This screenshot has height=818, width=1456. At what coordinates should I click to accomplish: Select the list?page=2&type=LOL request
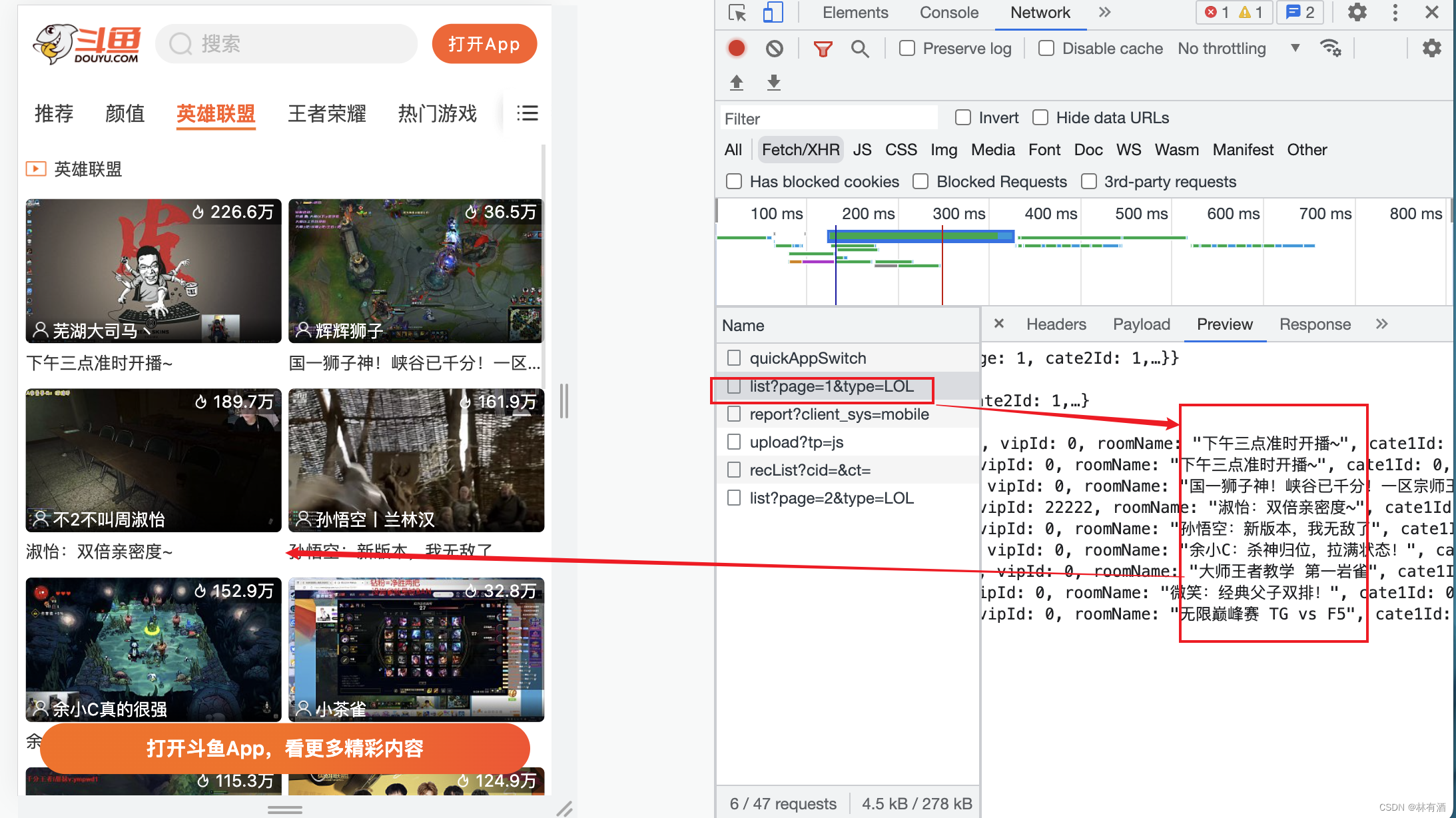pos(847,498)
